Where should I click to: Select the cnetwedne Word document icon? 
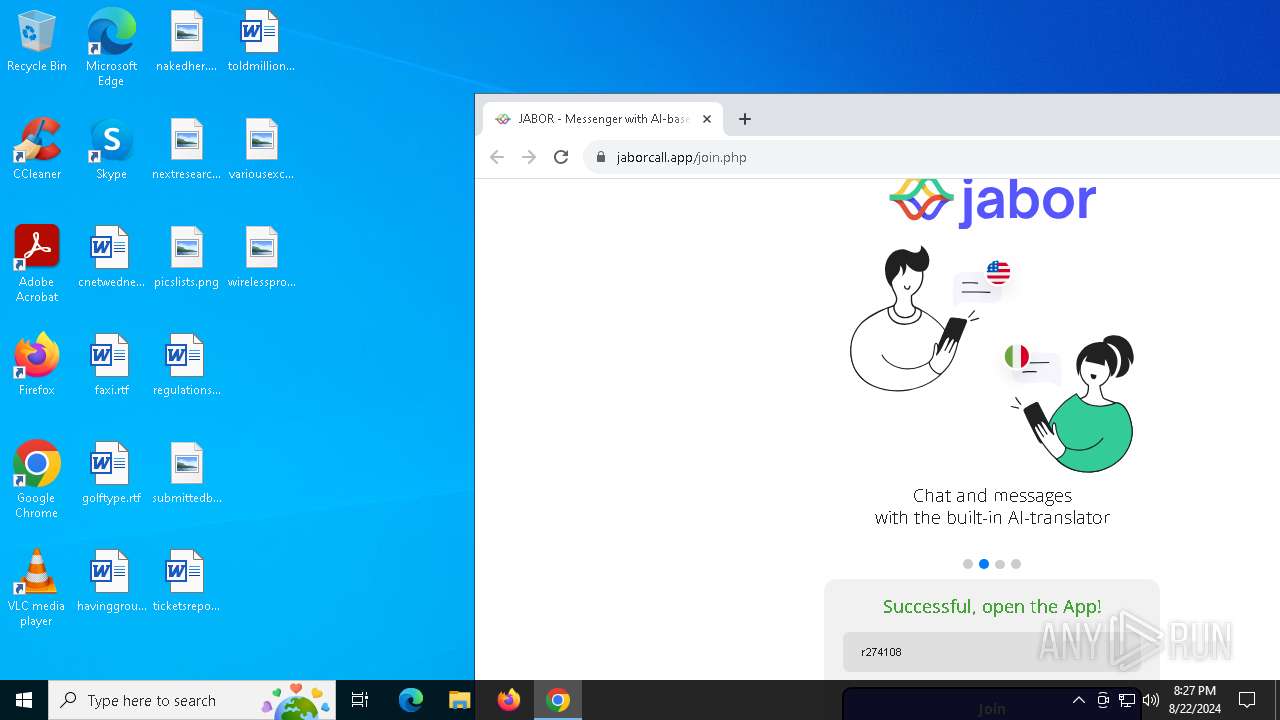click(111, 257)
